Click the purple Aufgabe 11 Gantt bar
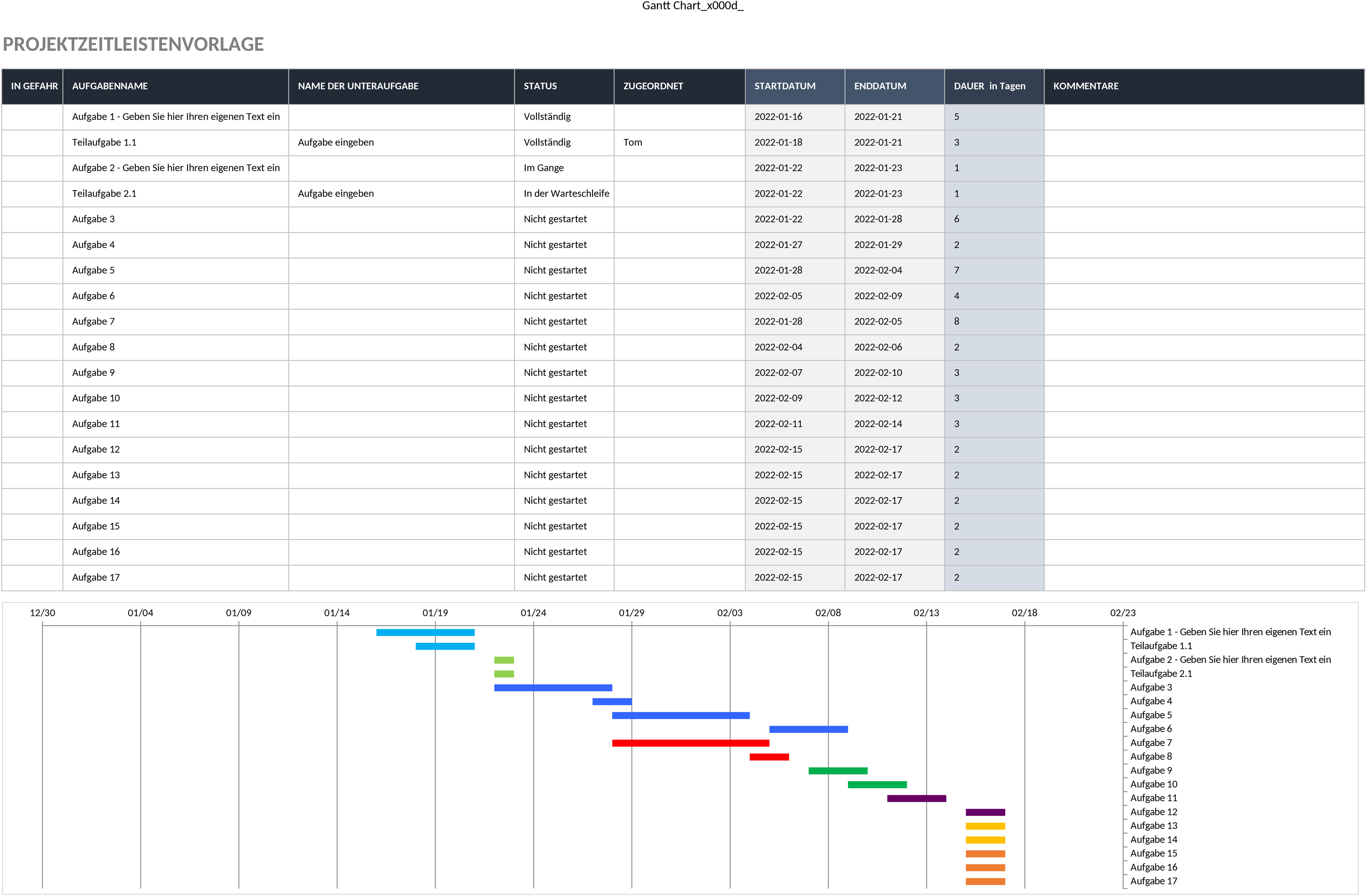This screenshot has width=1366, height=896. tap(917, 798)
